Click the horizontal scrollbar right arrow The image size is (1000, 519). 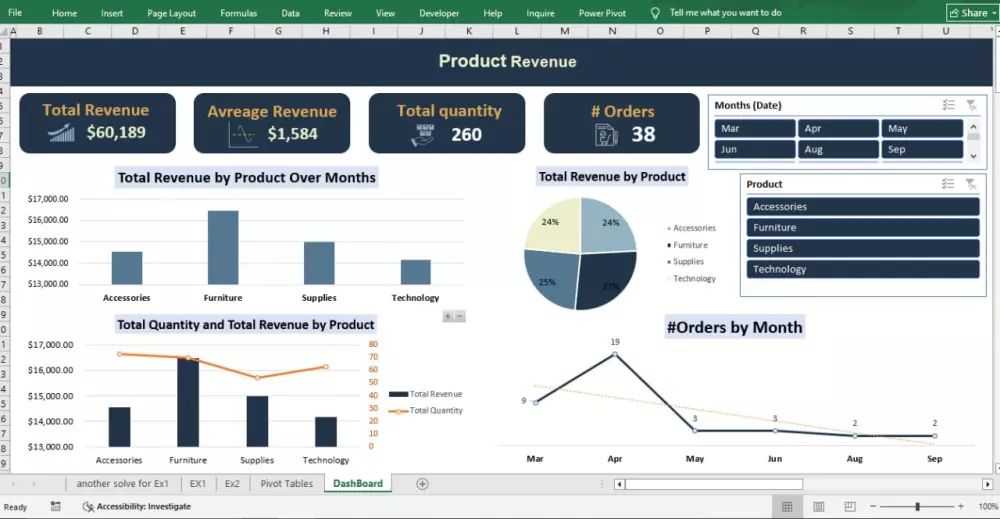click(x=987, y=485)
